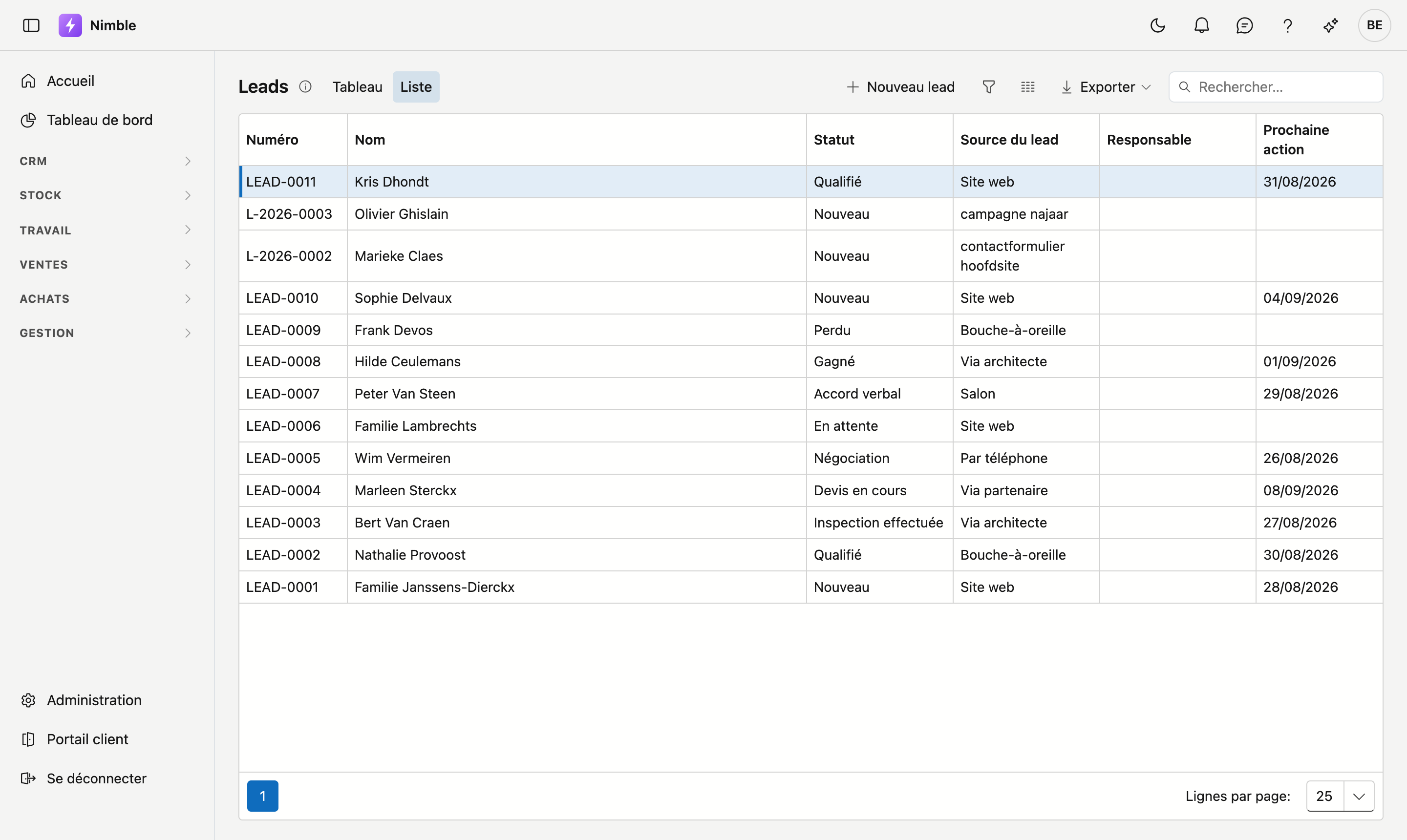Screen dimensions: 1407x840
Task: Select the Liste view tab
Action: click(416, 86)
